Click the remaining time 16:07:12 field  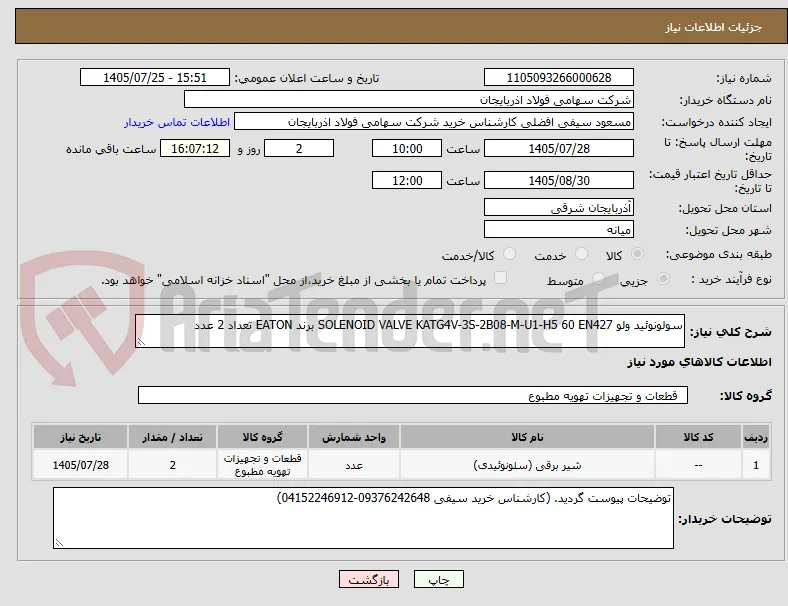pos(195,149)
